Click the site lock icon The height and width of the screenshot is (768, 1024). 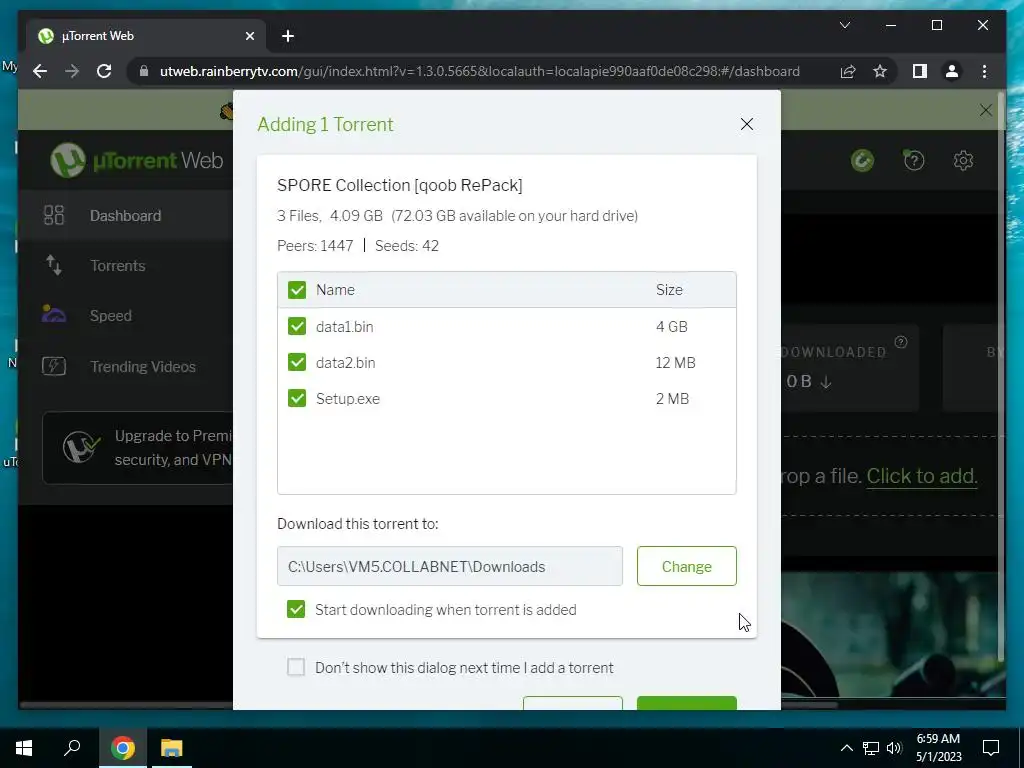[144, 71]
